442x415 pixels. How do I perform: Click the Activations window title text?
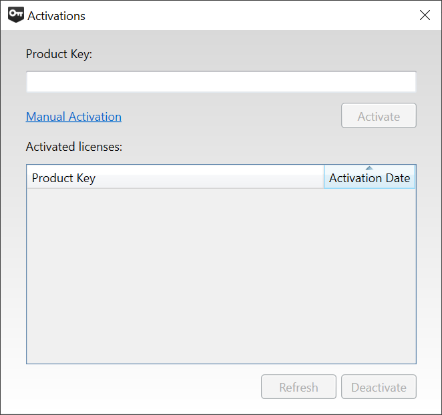tap(56, 16)
